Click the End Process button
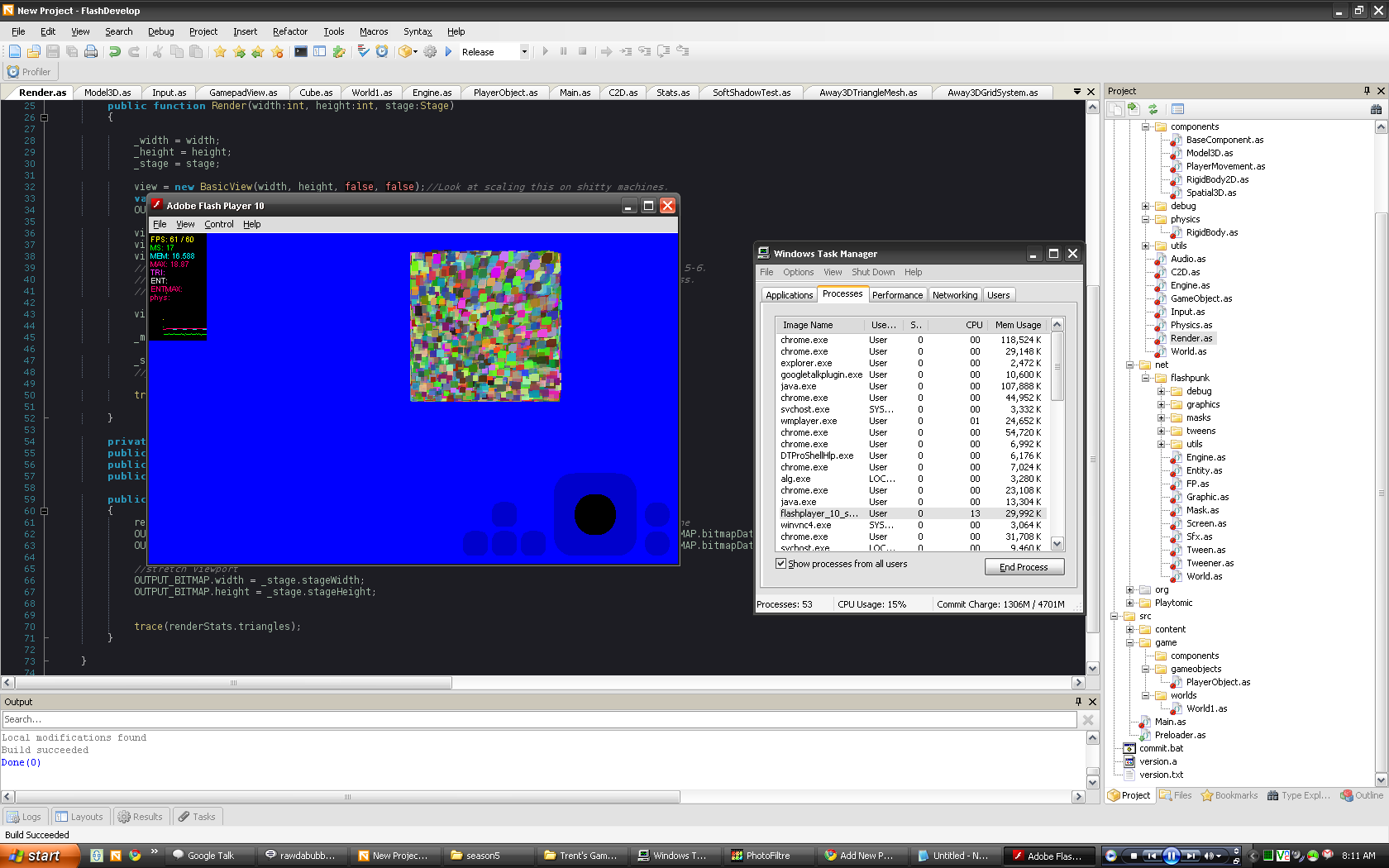Viewport: 1389px width, 868px height. click(x=1024, y=567)
